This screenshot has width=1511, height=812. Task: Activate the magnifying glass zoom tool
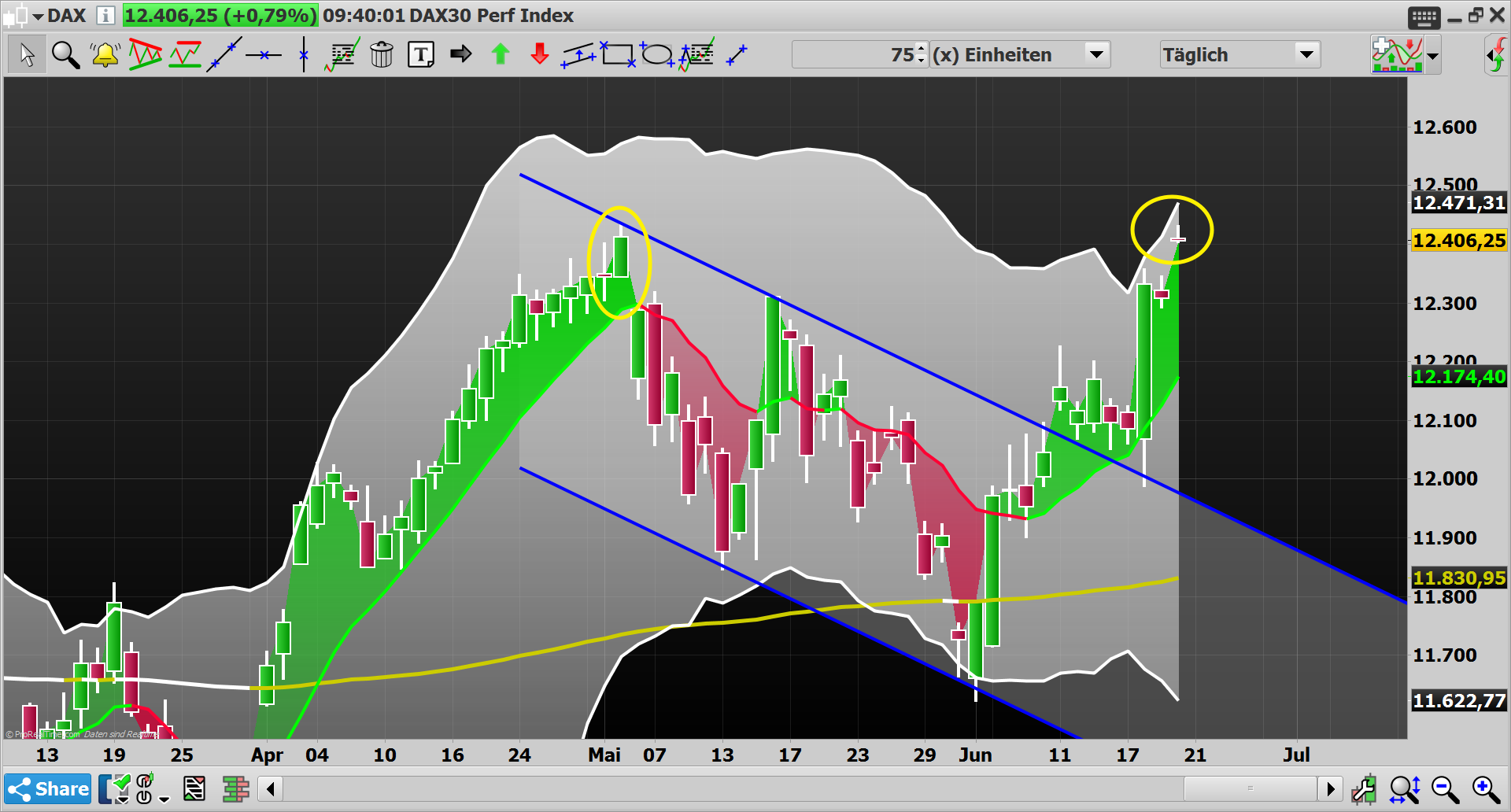click(x=65, y=54)
